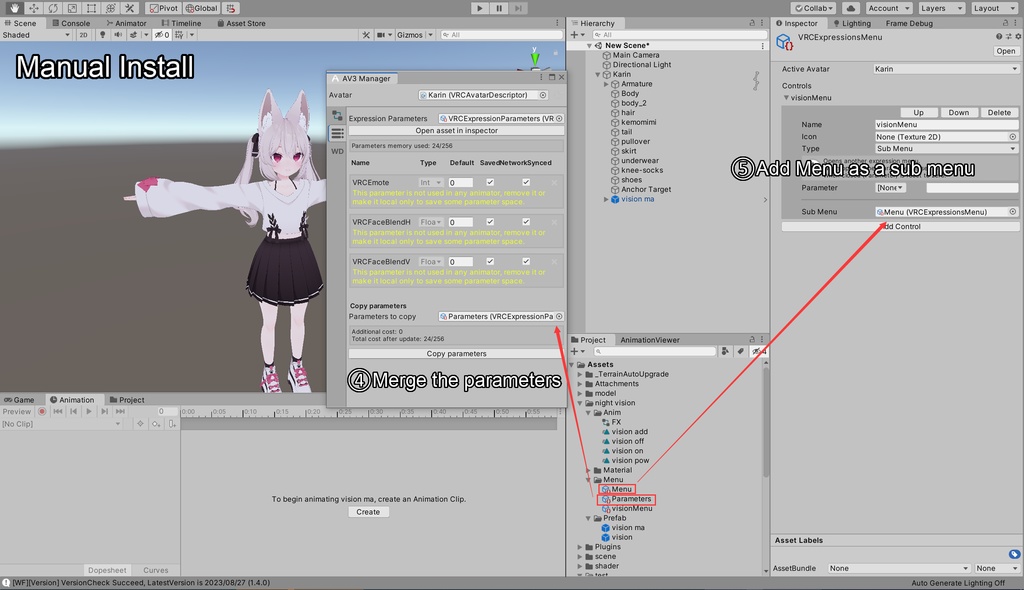This screenshot has width=1024, height=590.
Task: Select the Rect transform tool
Action: pyautogui.click(x=91, y=8)
